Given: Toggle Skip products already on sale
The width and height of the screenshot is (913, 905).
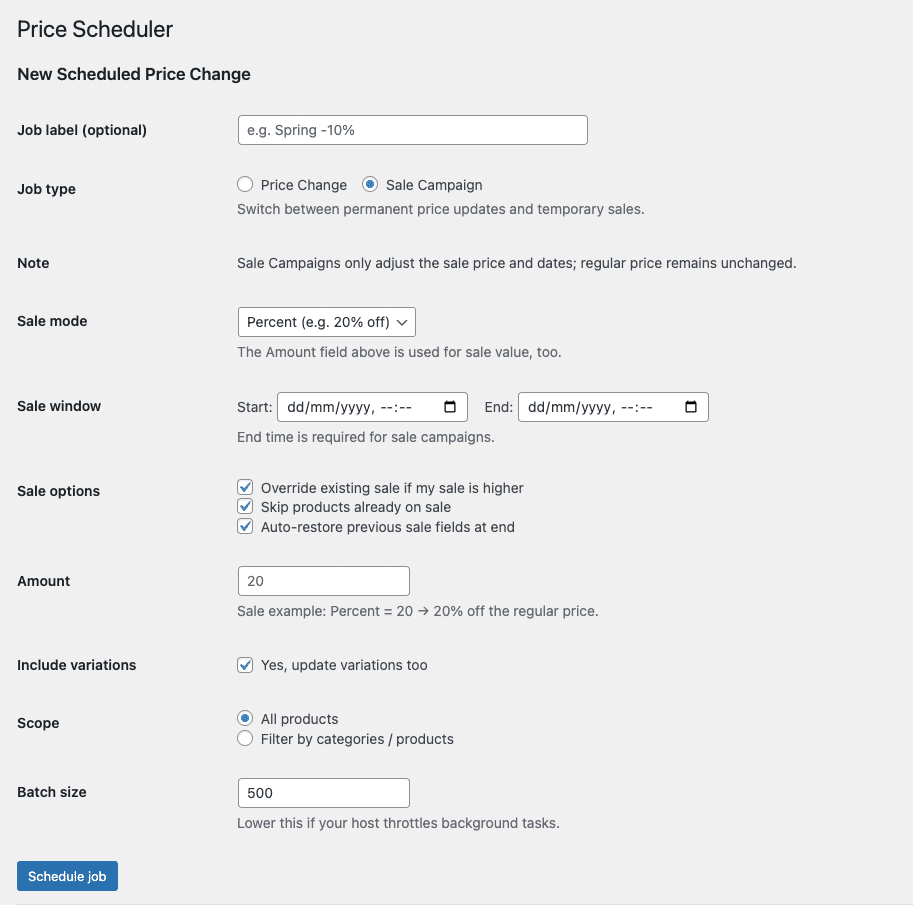Looking at the screenshot, I should [x=245, y=507].
